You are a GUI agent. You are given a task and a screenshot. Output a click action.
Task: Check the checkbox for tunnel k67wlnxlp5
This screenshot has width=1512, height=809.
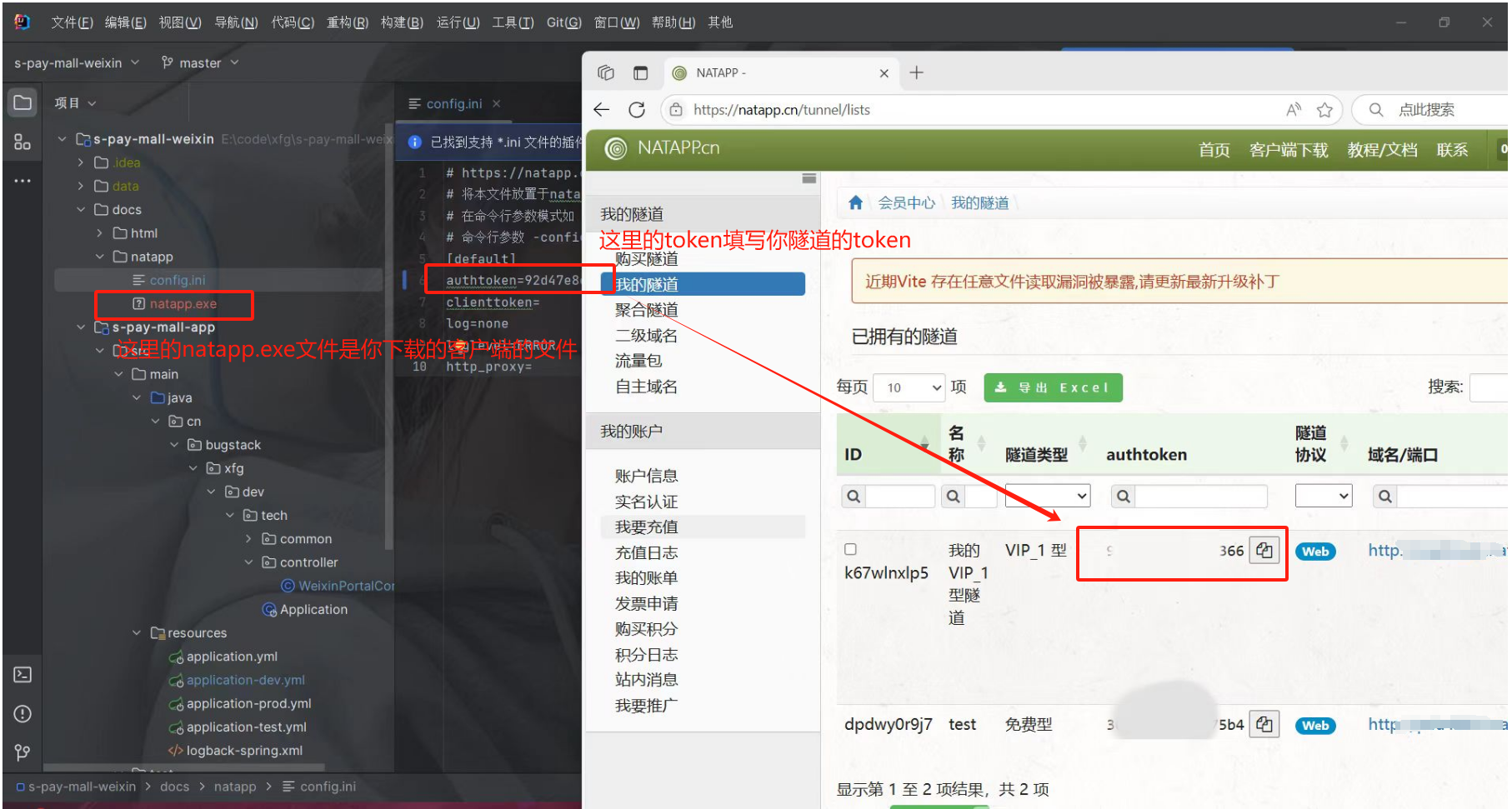850,549
